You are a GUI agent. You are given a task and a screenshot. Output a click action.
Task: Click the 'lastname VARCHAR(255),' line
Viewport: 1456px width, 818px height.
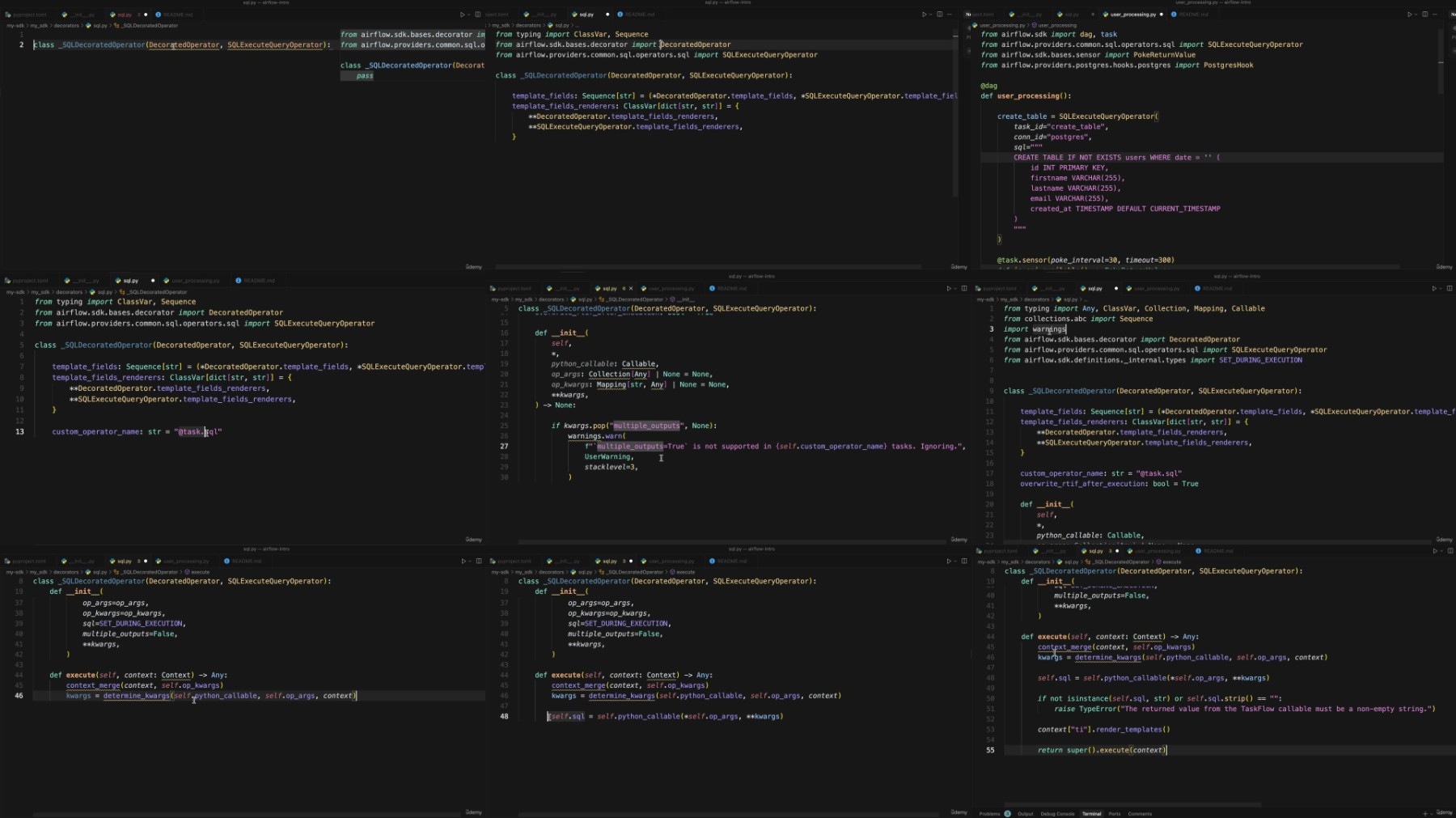point(1074,189)
